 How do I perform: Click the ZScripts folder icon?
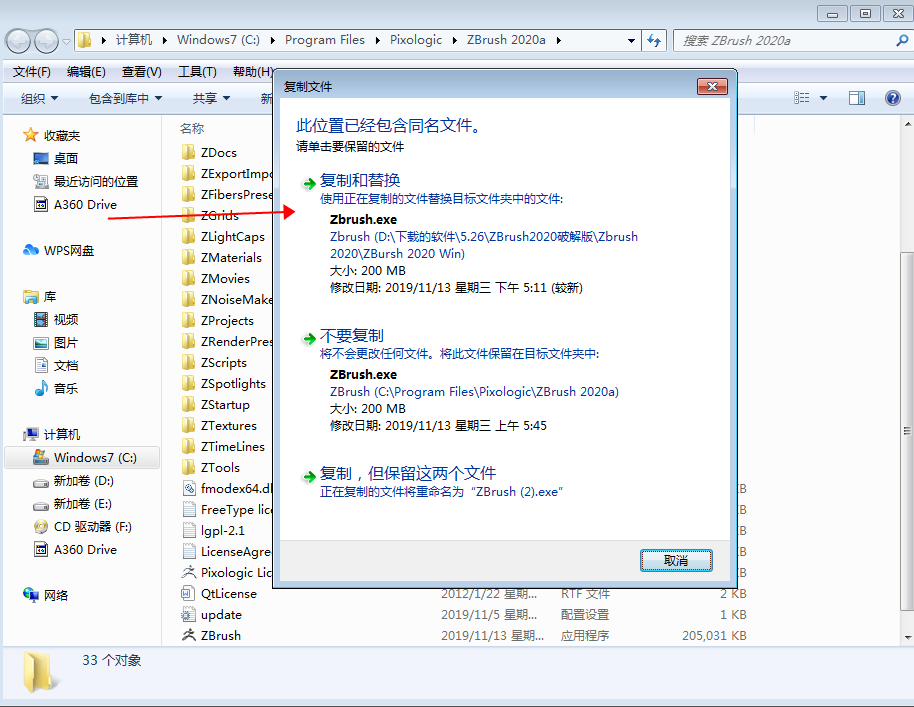pyautogui.click(x=188, y=362)
